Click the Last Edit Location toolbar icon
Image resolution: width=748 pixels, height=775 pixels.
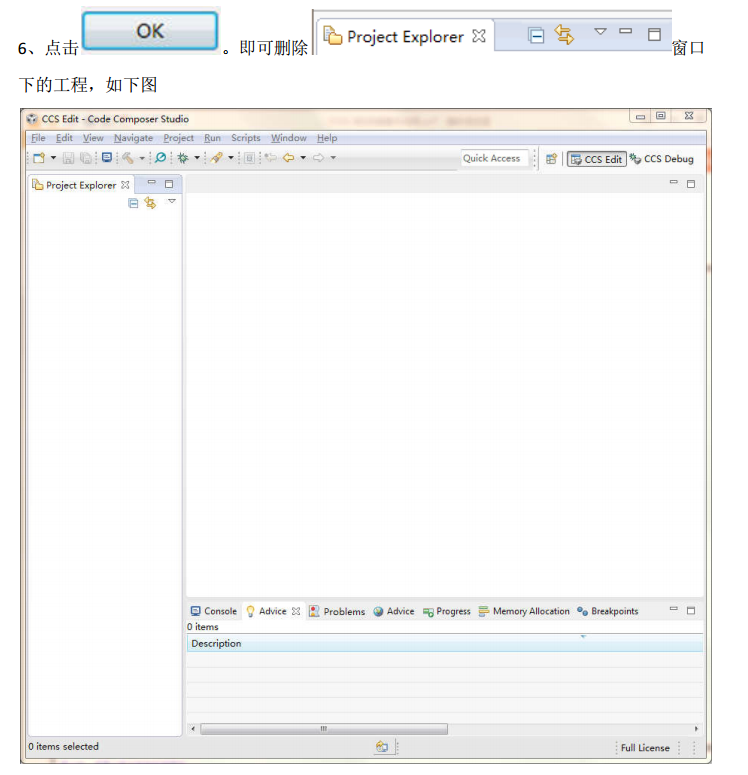tap(270, 158)
